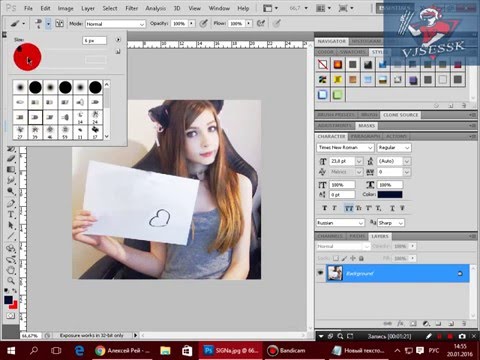Open the File menu
Screen dimensions: 480x360
[28, 8]
